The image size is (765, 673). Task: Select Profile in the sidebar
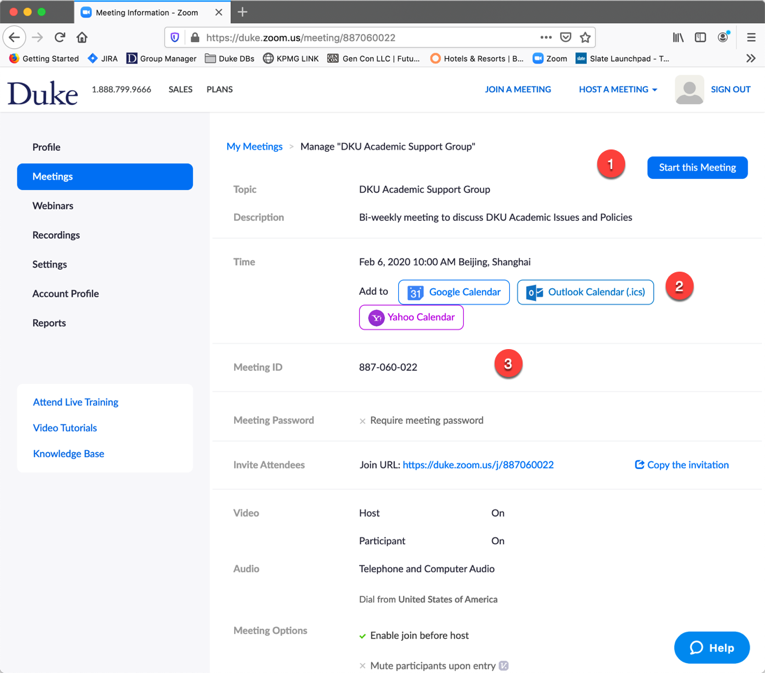(46, 147)
